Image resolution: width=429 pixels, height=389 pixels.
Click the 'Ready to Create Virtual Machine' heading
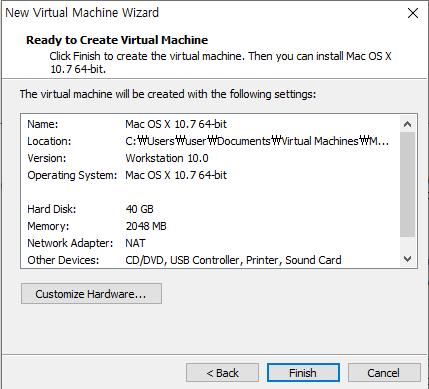pyautogui.click(x=117, y=40)
